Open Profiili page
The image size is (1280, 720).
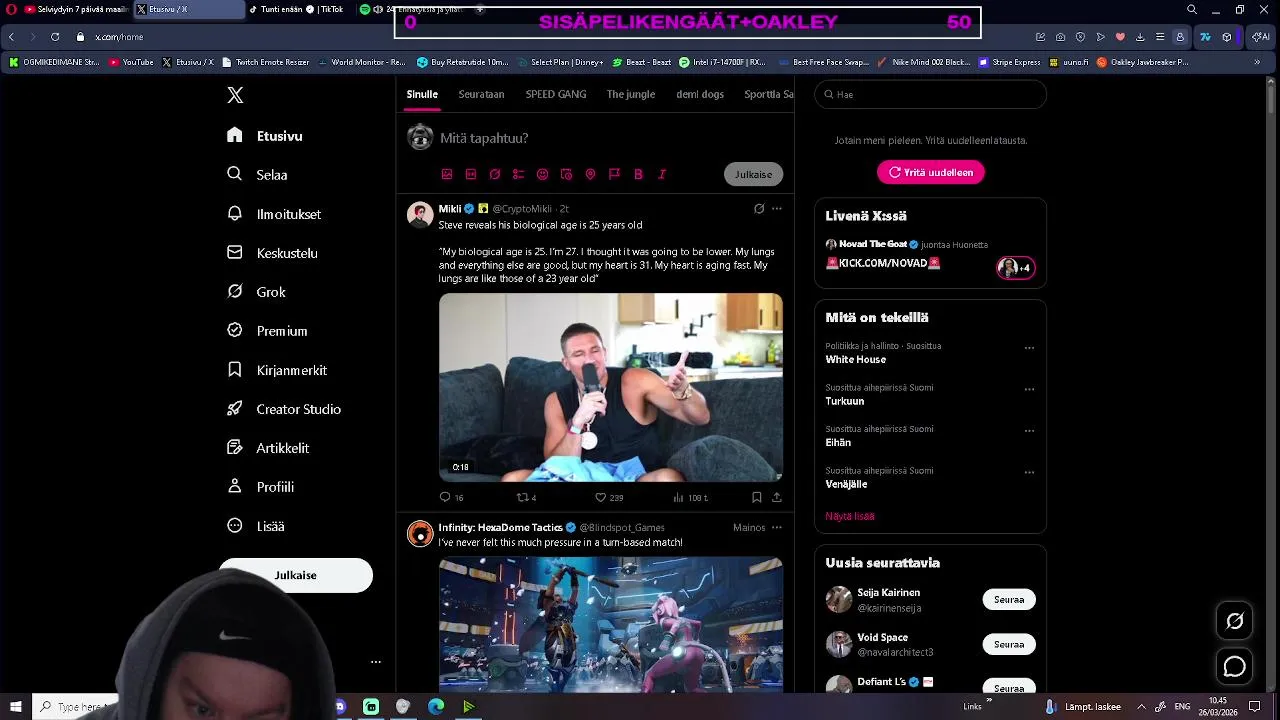point(261,487)
